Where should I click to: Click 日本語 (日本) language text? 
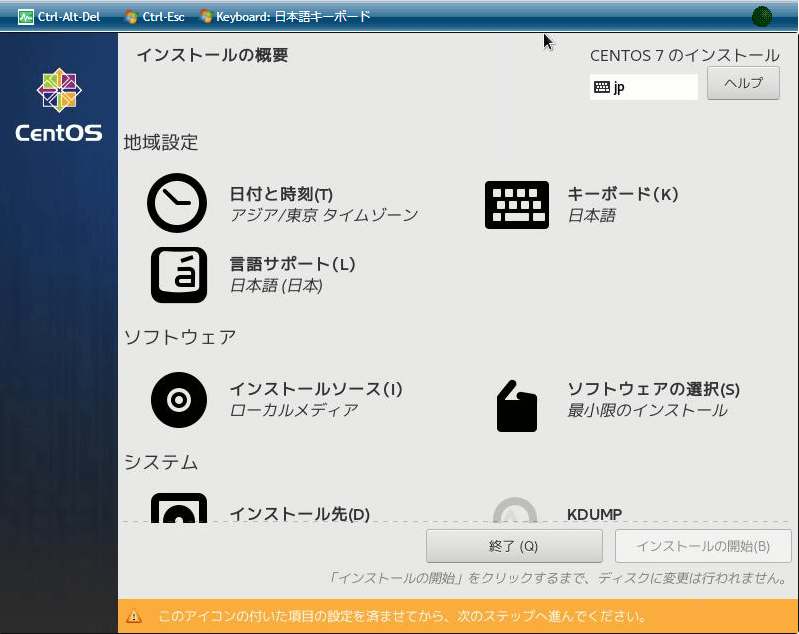pyautogui.click(x=276, y=285)
